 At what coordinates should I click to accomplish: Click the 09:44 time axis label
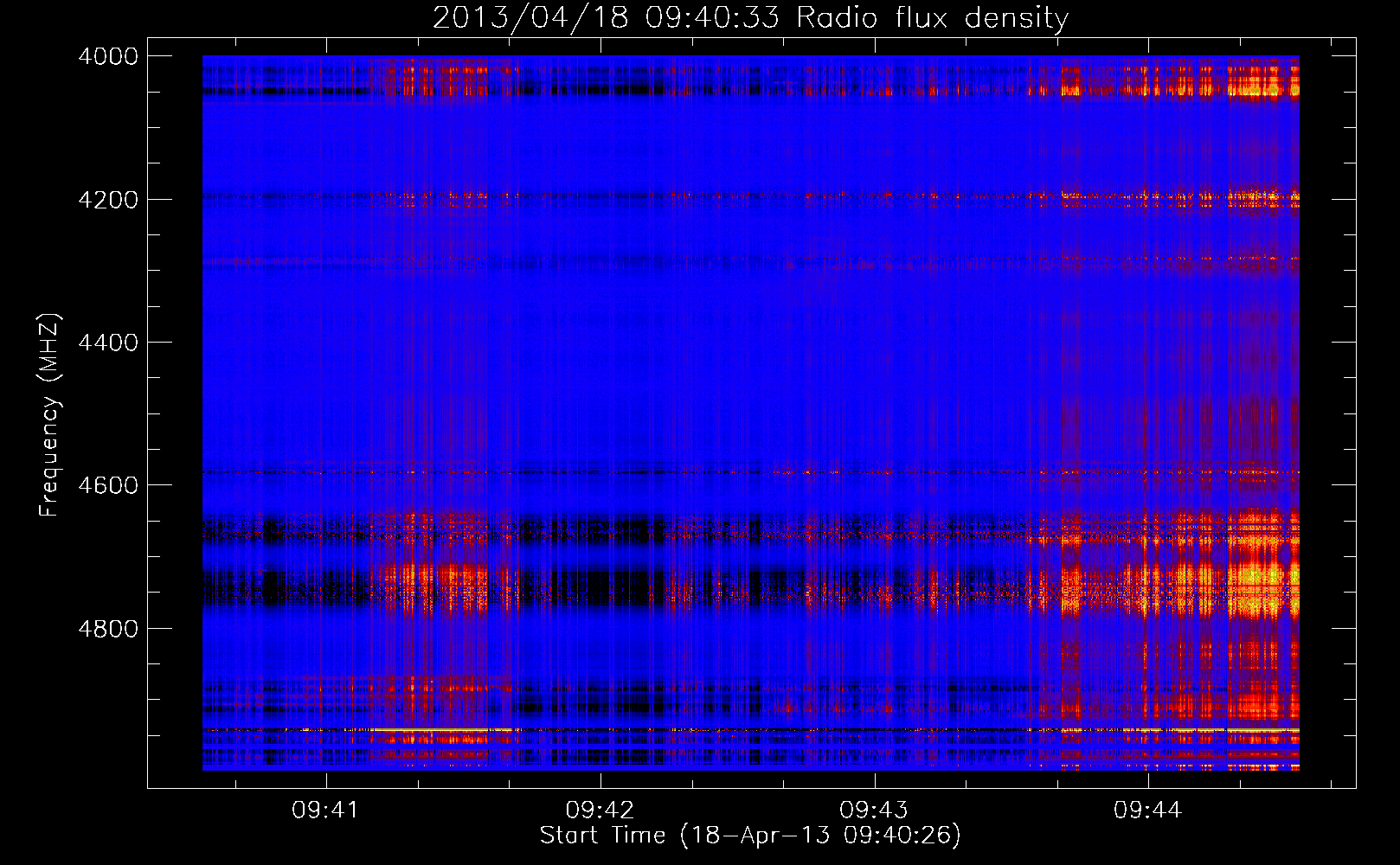pos(1147,811)
